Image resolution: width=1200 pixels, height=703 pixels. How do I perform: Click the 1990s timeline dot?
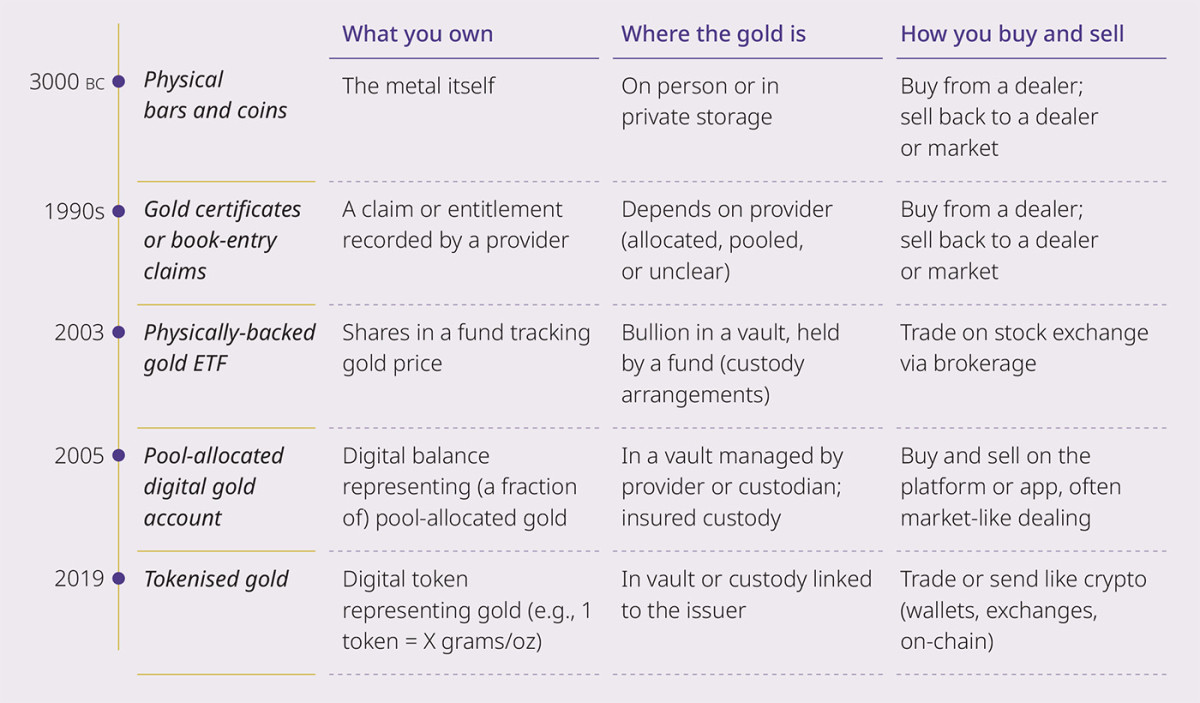click(x=119, y=211)
